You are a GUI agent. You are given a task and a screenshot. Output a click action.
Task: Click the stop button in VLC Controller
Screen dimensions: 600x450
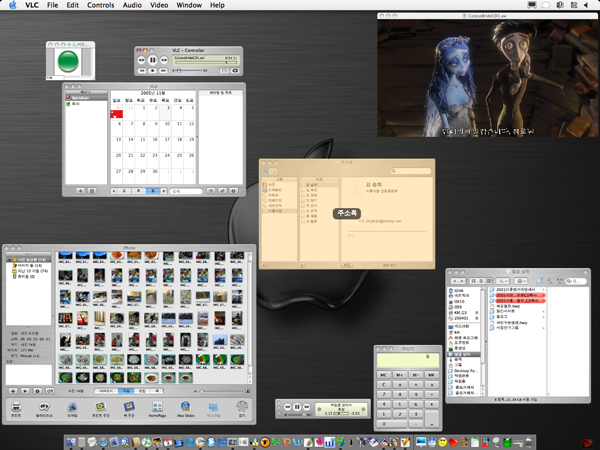click(x=152, y=71)
